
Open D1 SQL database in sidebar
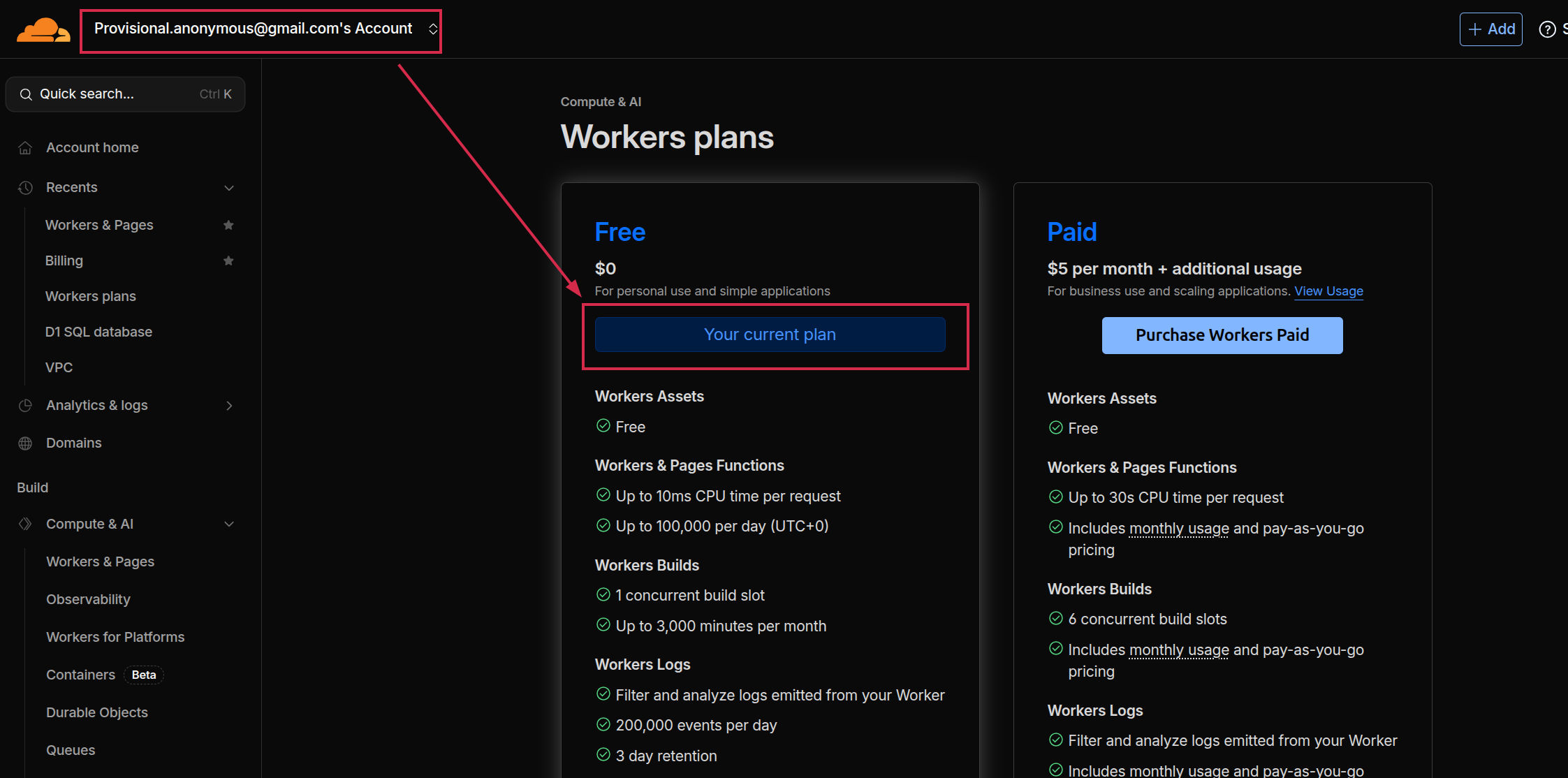tap(98, 332)
